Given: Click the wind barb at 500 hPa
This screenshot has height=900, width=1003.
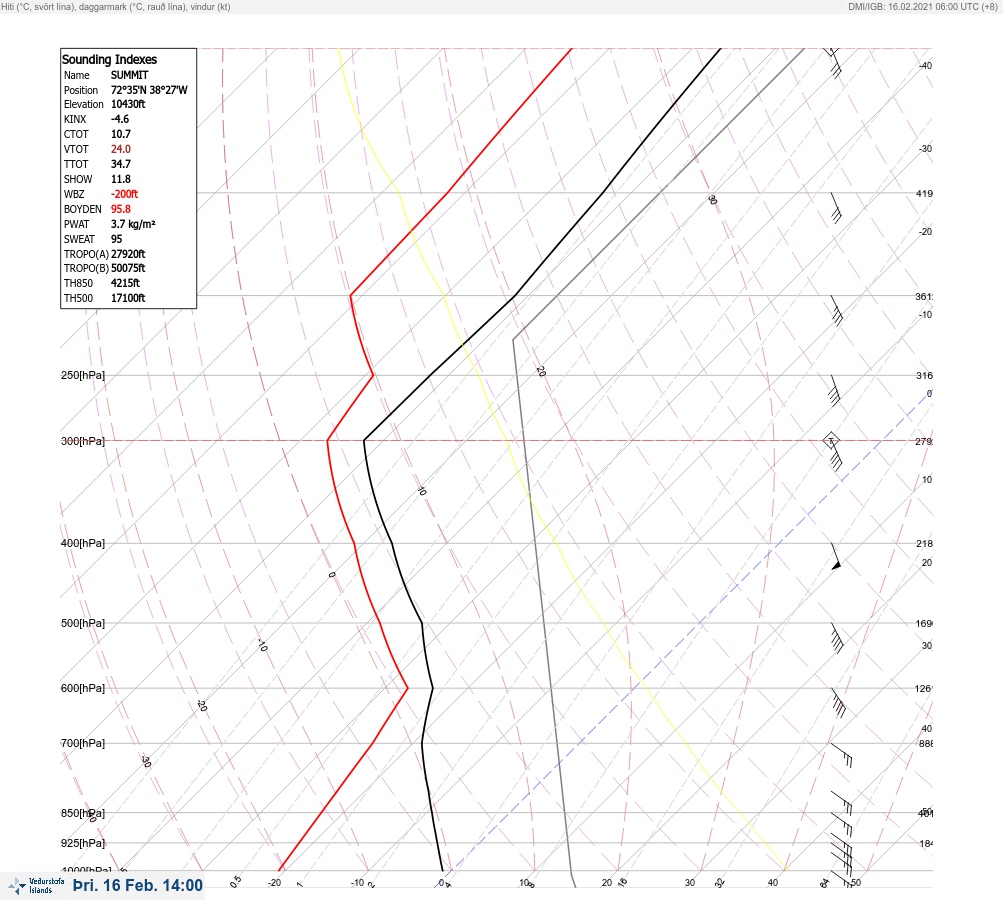Looking at the screenshot, I should pyautogui.click(x=837, y=638).
